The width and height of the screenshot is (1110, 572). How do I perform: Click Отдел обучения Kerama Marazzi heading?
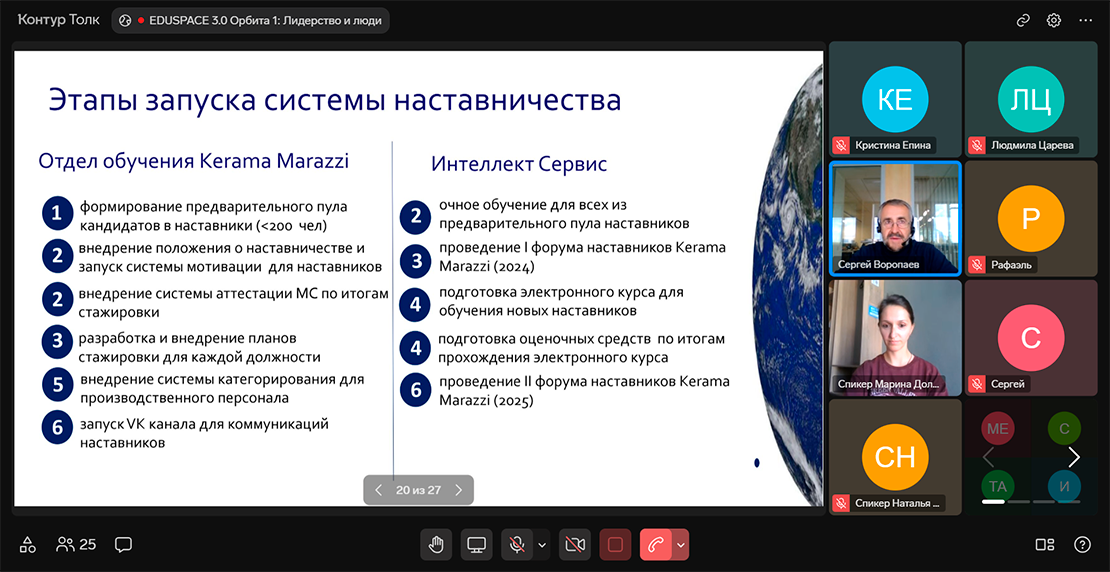coord(193,161)
